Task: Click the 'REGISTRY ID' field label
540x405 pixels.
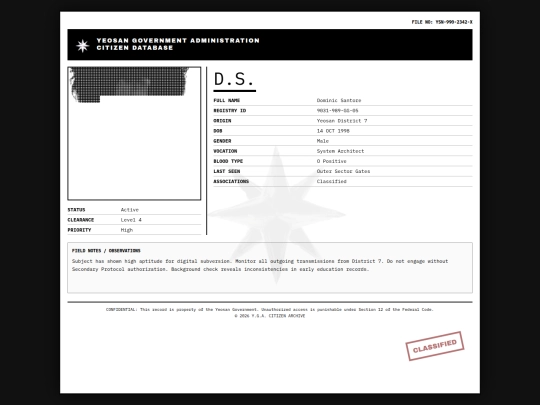Action: 230,111
